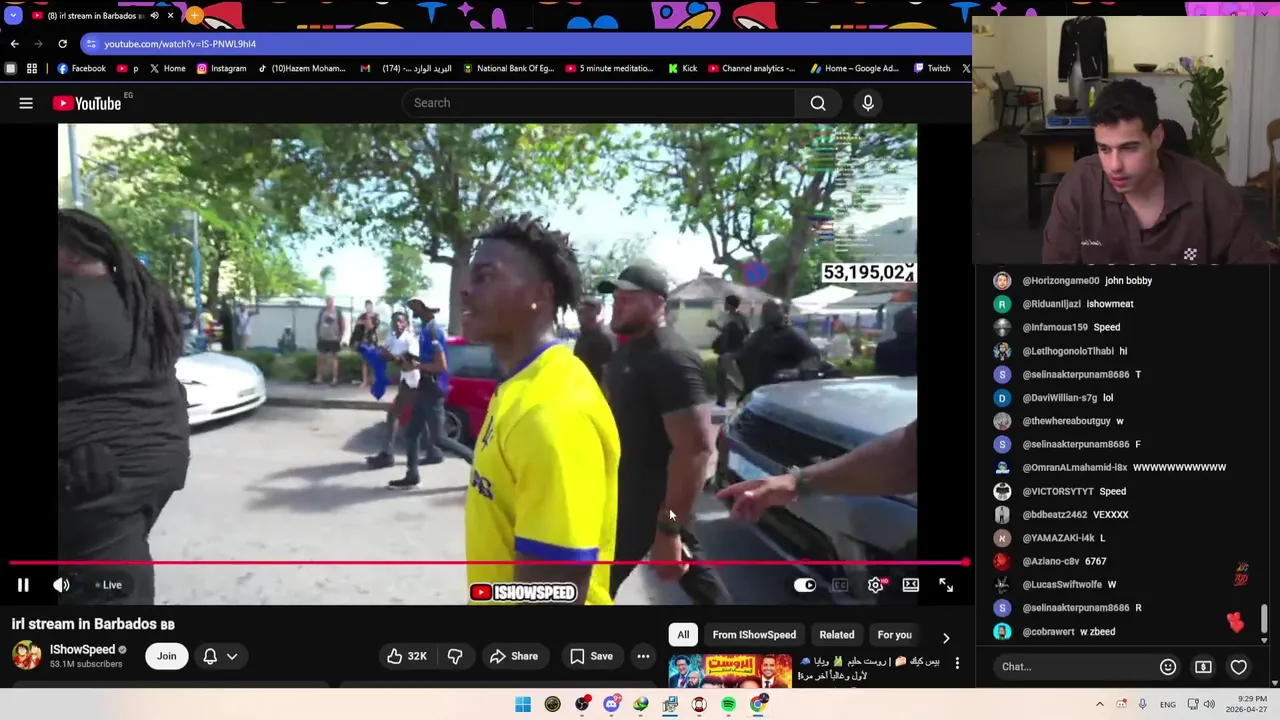1280x720 pixels.
Task: Open the Instagram bookmark
Action: (x=221, y=69)
